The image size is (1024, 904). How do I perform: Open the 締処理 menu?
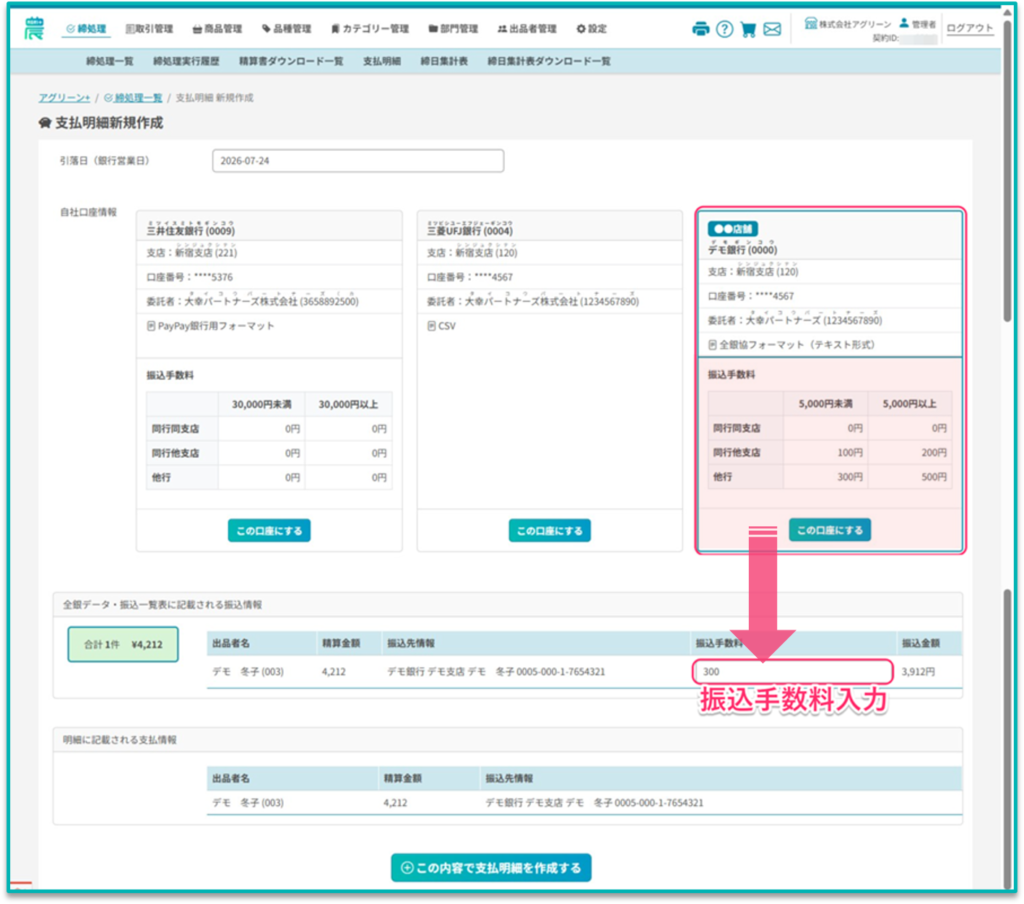pos(86,29)
